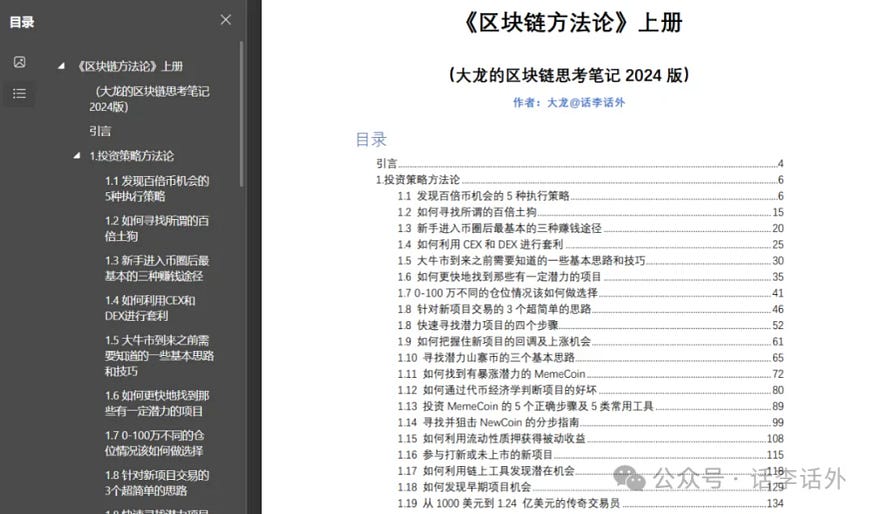Screen dimensions: 875x514
Task: Close the 目录 sidebar panel
Action: [225, 20]
